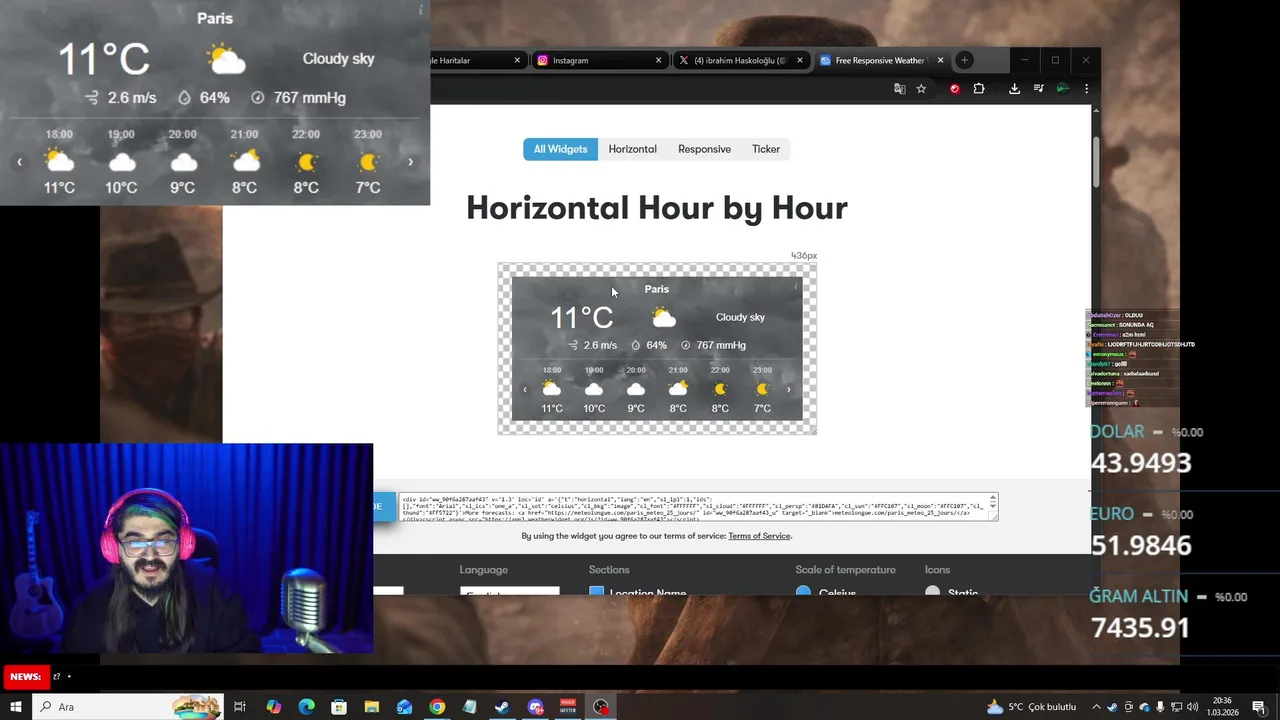Open Copilot from the taskbar
Image resolution: width=1280 pixels, height=720 pixels.
pos(274,707)
